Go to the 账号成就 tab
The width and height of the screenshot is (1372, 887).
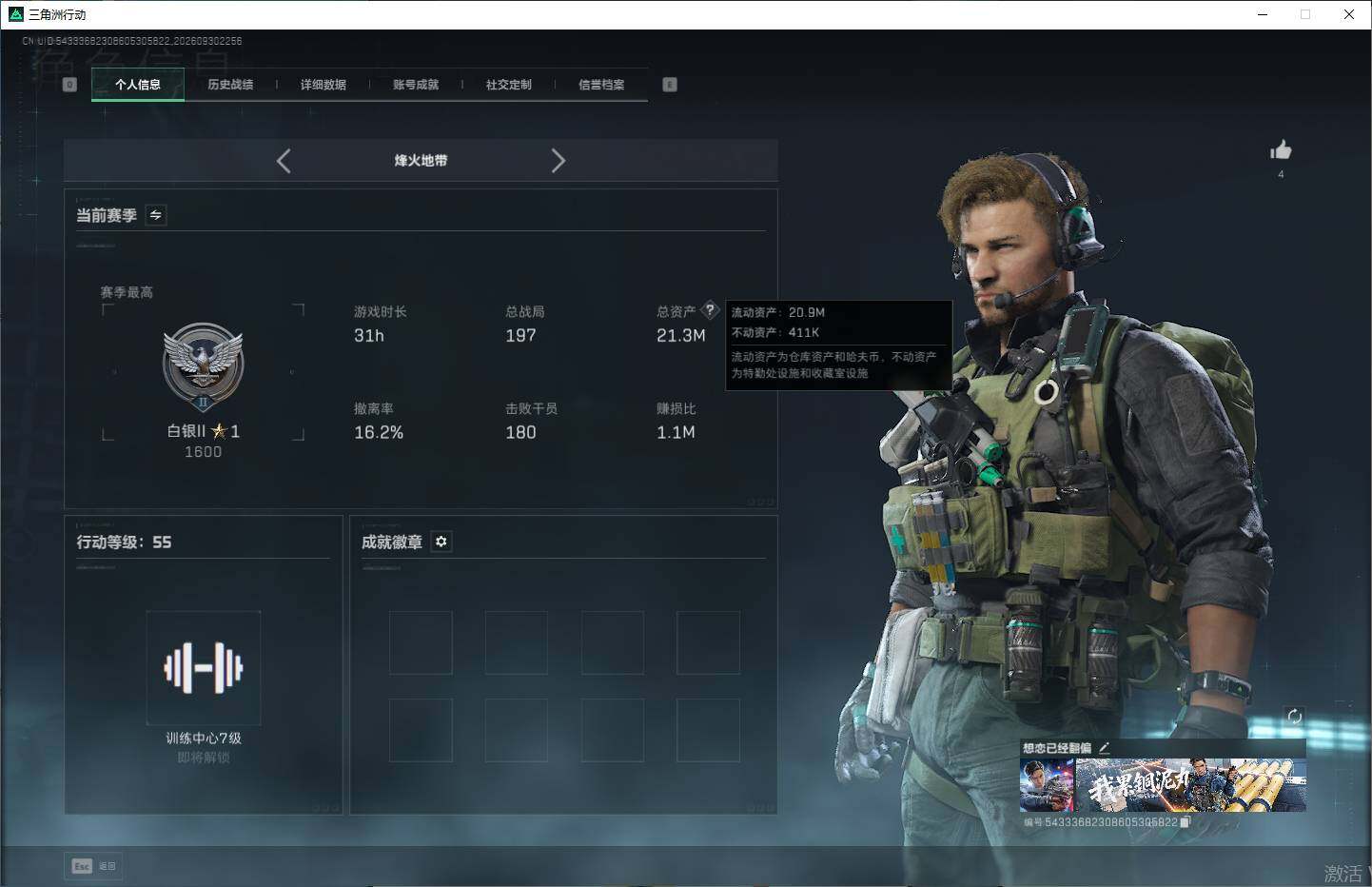coord(416,85)
